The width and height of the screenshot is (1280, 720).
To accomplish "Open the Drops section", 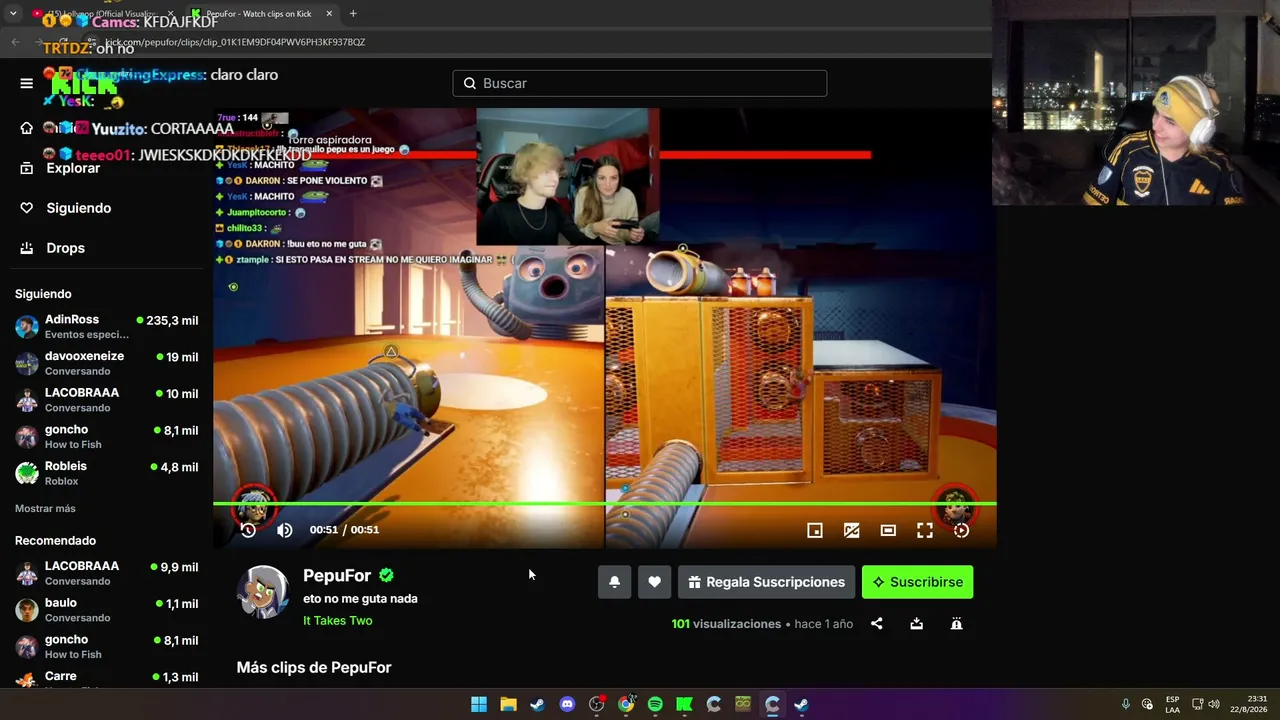I will click(x=52, y=248).
